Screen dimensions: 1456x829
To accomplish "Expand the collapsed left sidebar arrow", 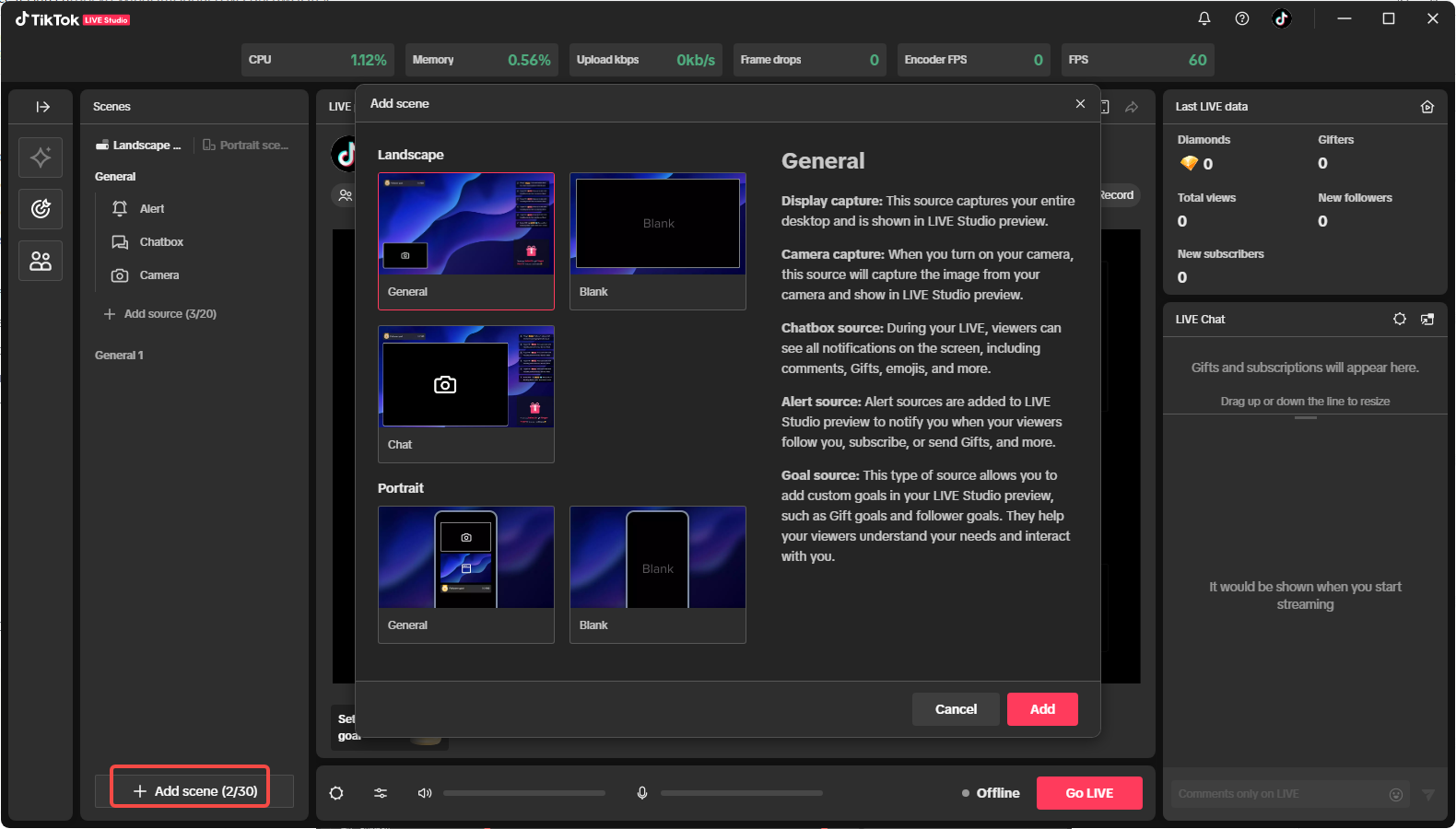I will click(42, 107).
